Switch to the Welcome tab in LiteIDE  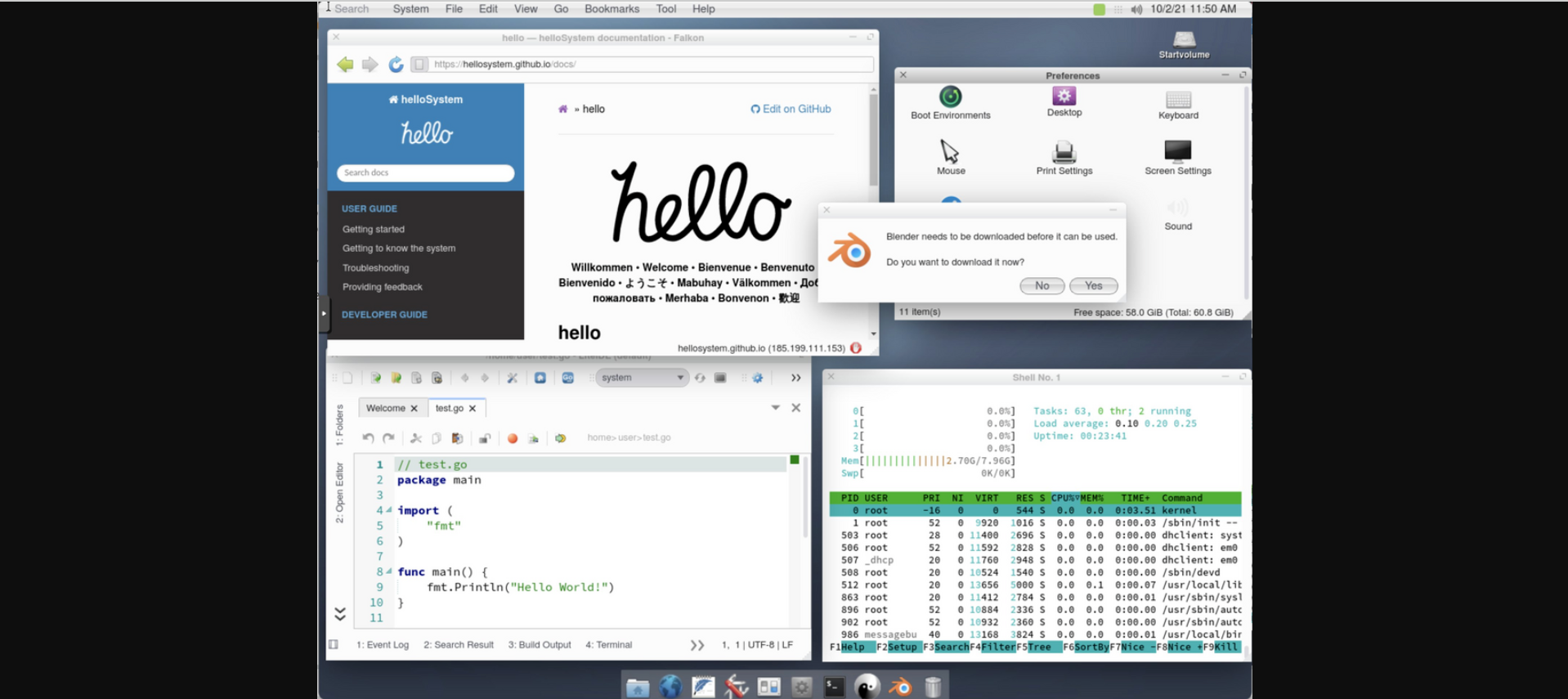[392, 408]
